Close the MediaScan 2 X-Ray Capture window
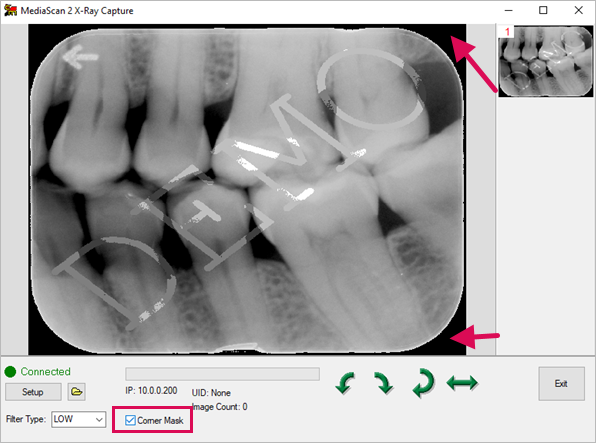This screenshot has height=443, width=596. (x=579, y=10)
